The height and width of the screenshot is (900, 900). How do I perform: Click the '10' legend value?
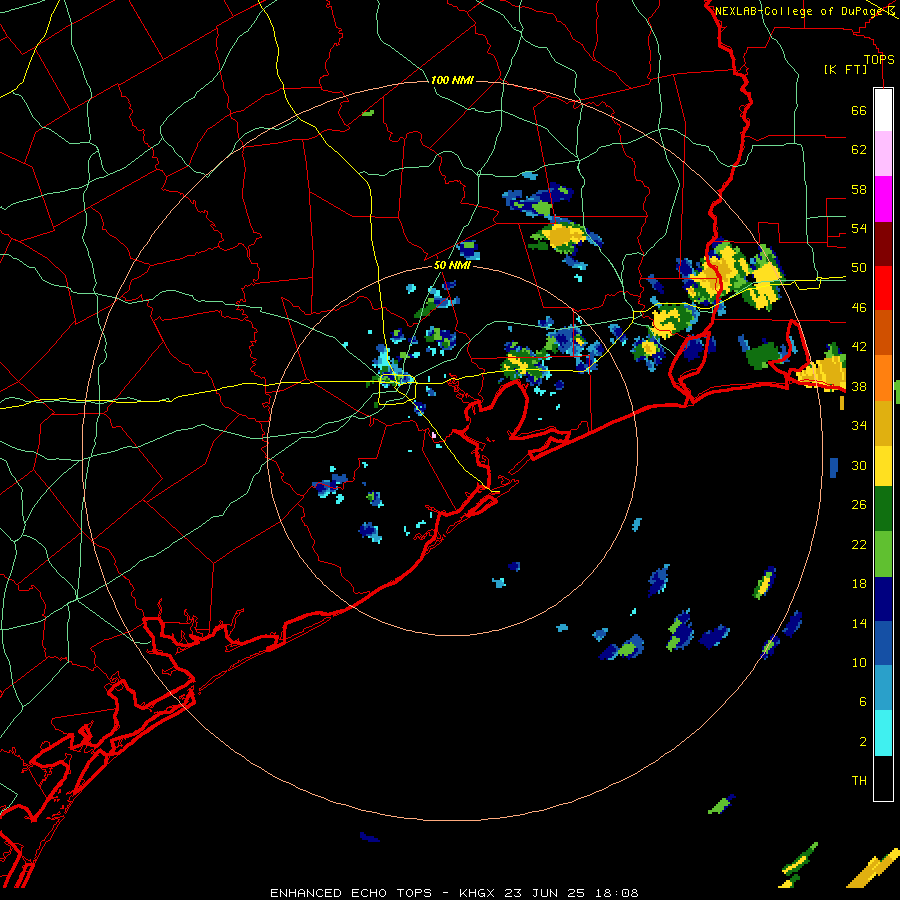tap(859, 663)
